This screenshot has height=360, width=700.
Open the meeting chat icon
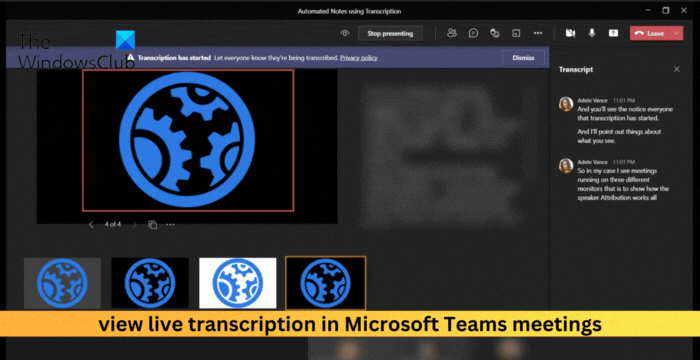pos(473,33)
